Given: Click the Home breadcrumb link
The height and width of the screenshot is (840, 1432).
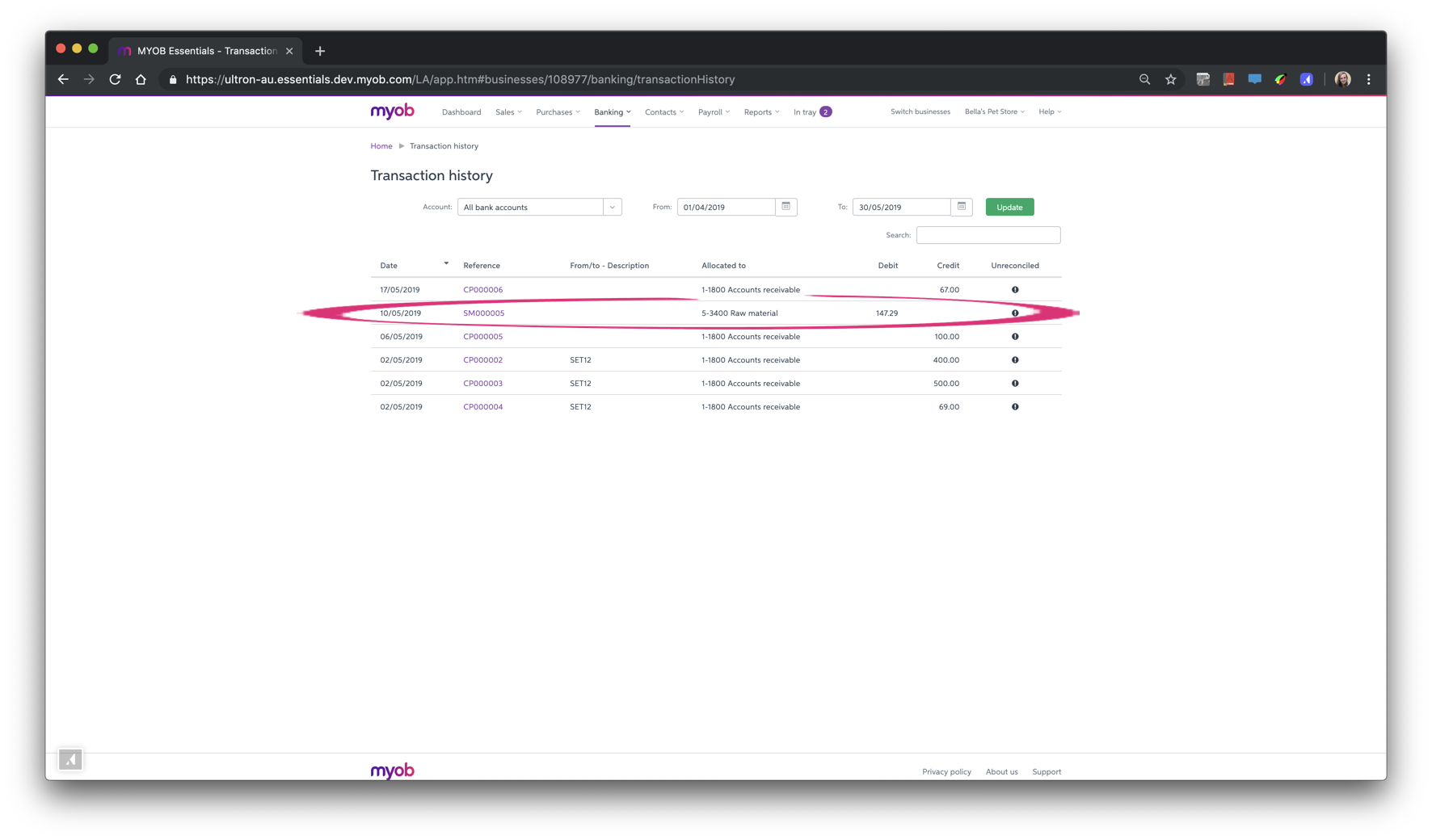Looking at the screenshot, I should click(381, 146).
